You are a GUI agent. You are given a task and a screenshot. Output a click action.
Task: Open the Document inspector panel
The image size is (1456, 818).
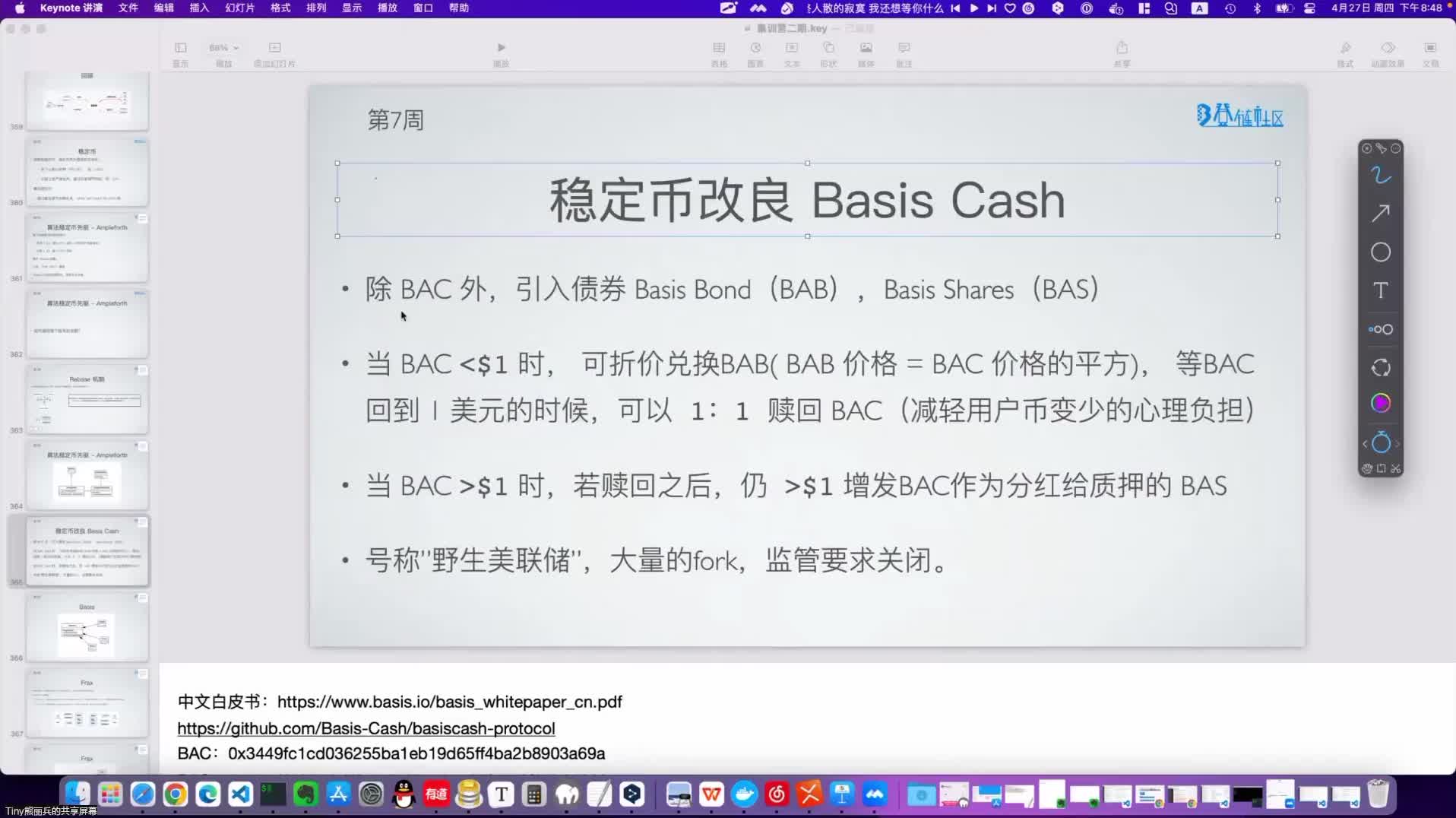pos(1430,53)
